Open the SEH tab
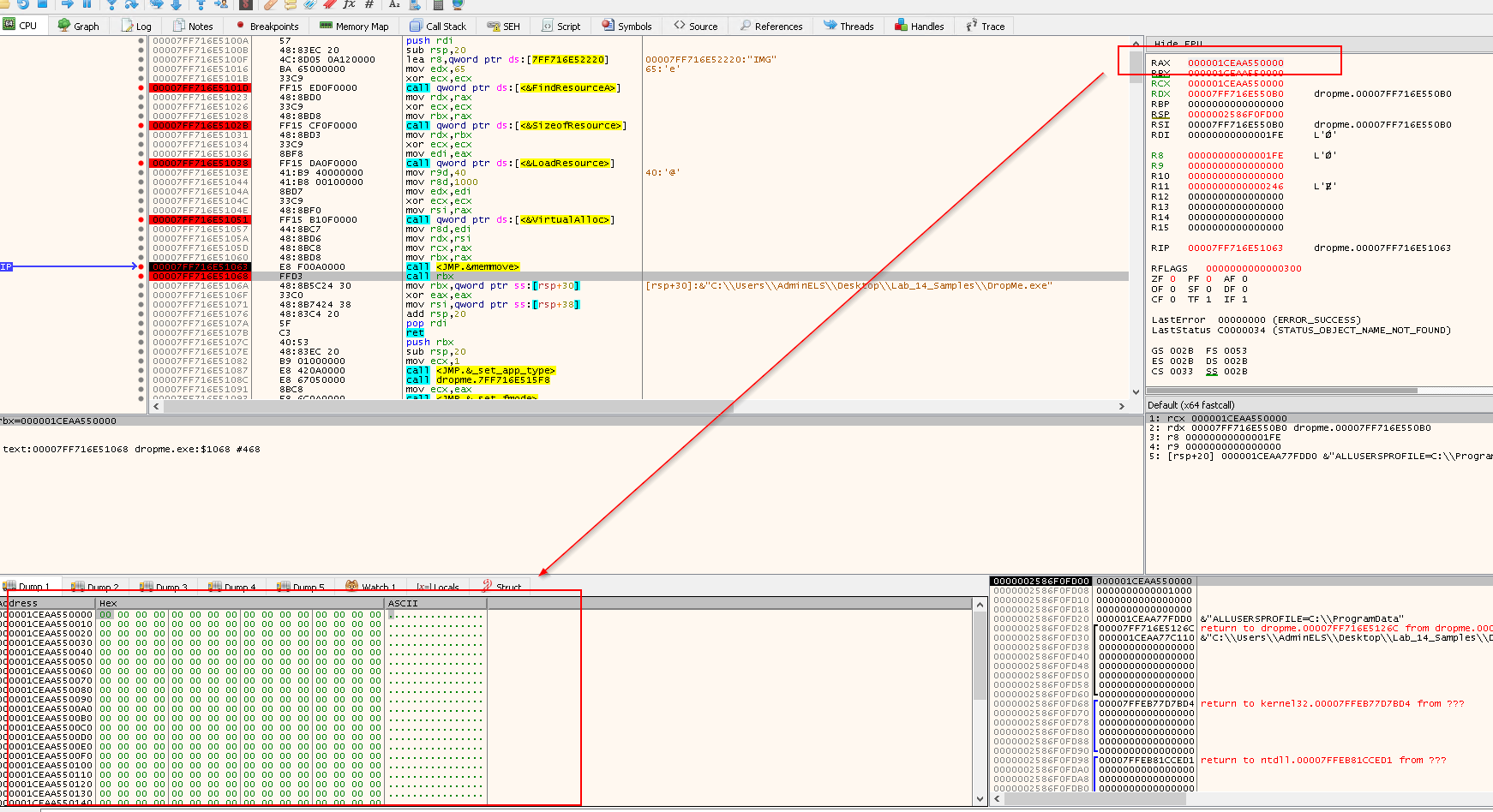Image resolution: width=1493 pixels, height=812 pixels. click(504, 26)
